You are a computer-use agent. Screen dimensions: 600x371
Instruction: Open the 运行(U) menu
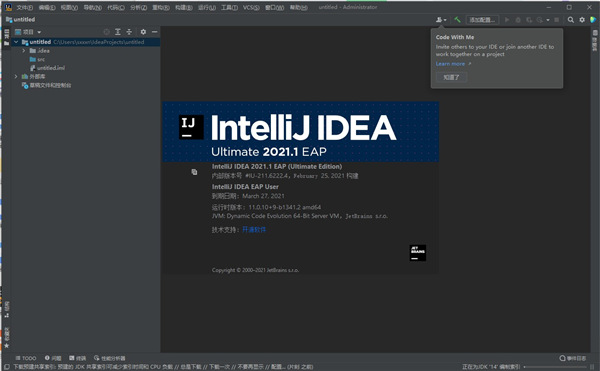pos(207,7)
